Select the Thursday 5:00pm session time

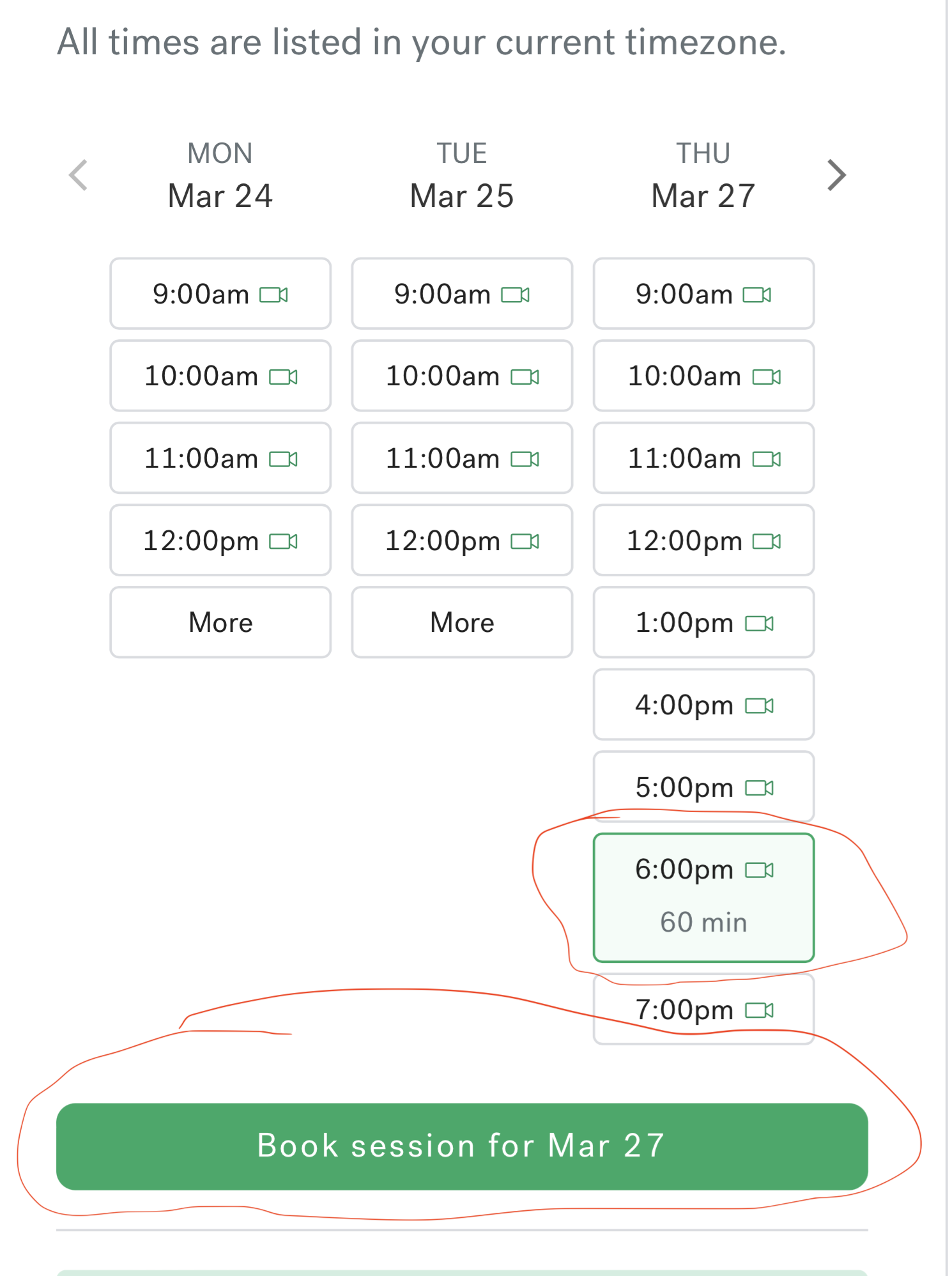[x=703, y=787]
